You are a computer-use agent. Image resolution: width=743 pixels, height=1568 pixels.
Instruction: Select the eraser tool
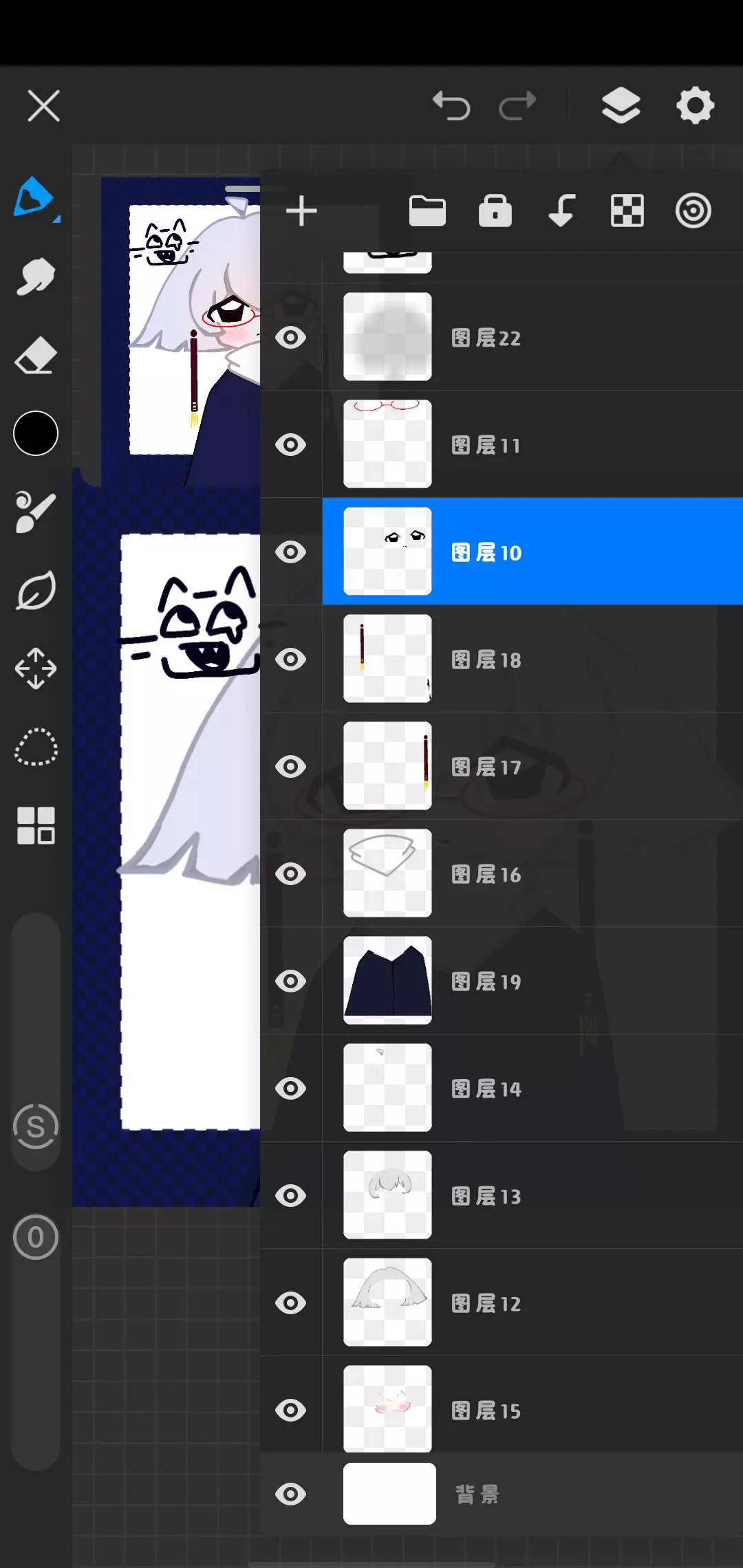tap(36, 356)
